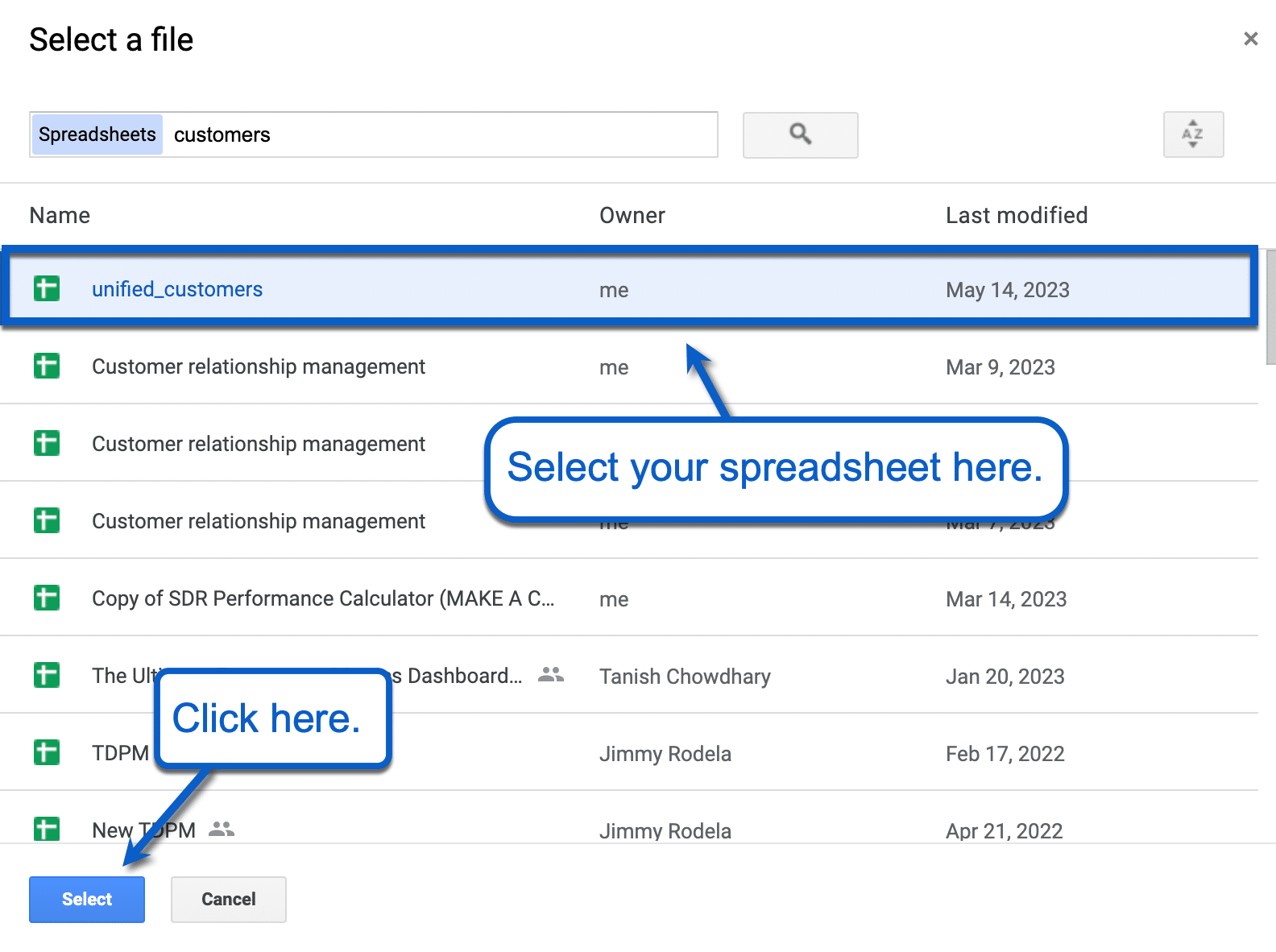This screenshot has width=1276, height=952.
Task: Click the New TDPM spreadsheet icon
Action: (x=47, y=828)
